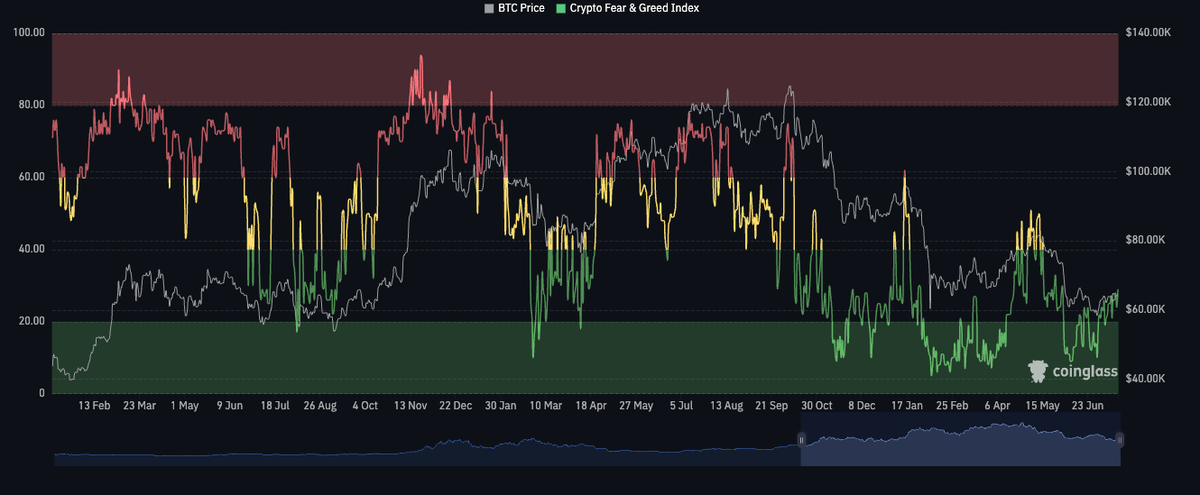Toggle the BTC Price legend entry

coord(513,8)
